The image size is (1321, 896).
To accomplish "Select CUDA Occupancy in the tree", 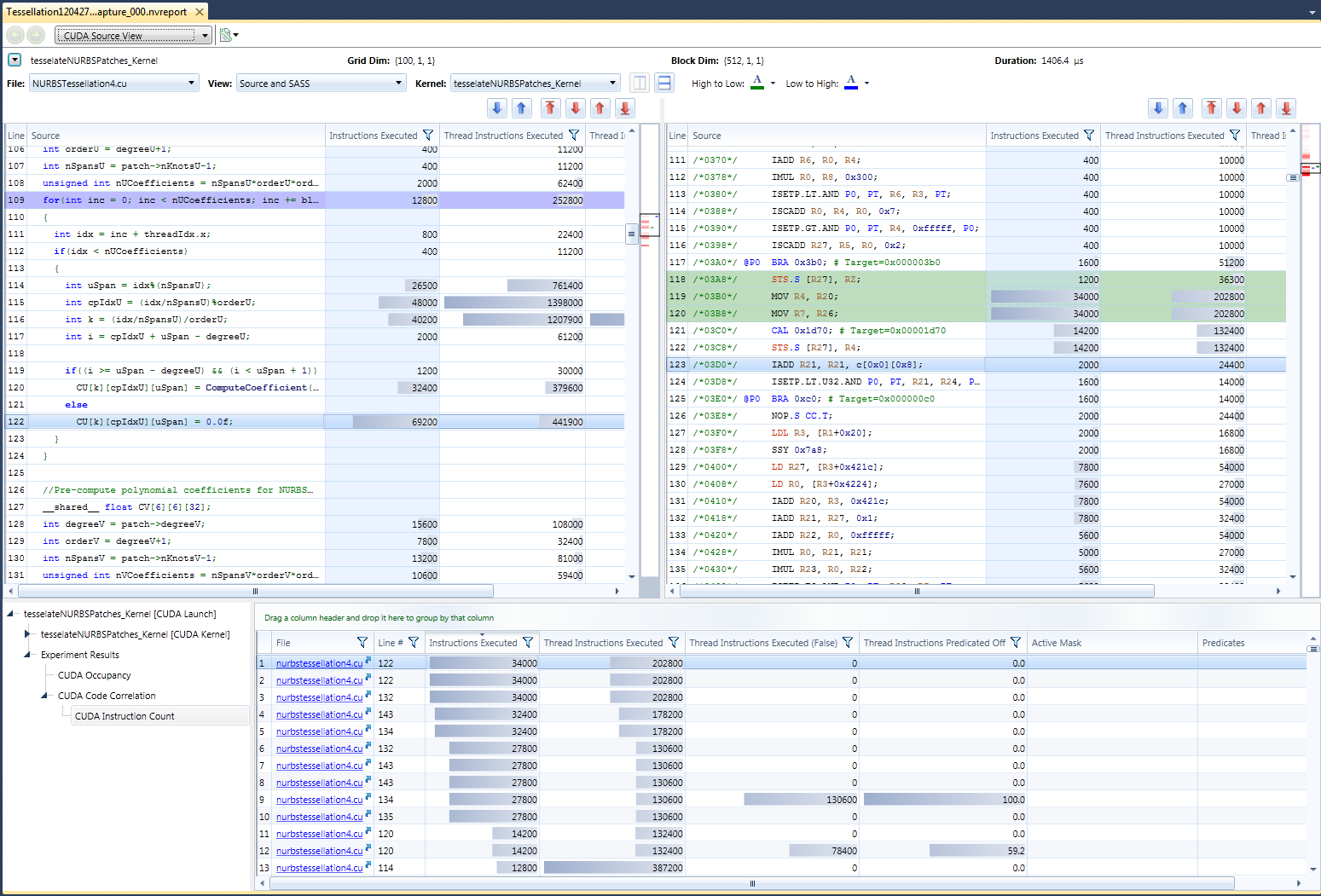I will [x=94, y=675].
